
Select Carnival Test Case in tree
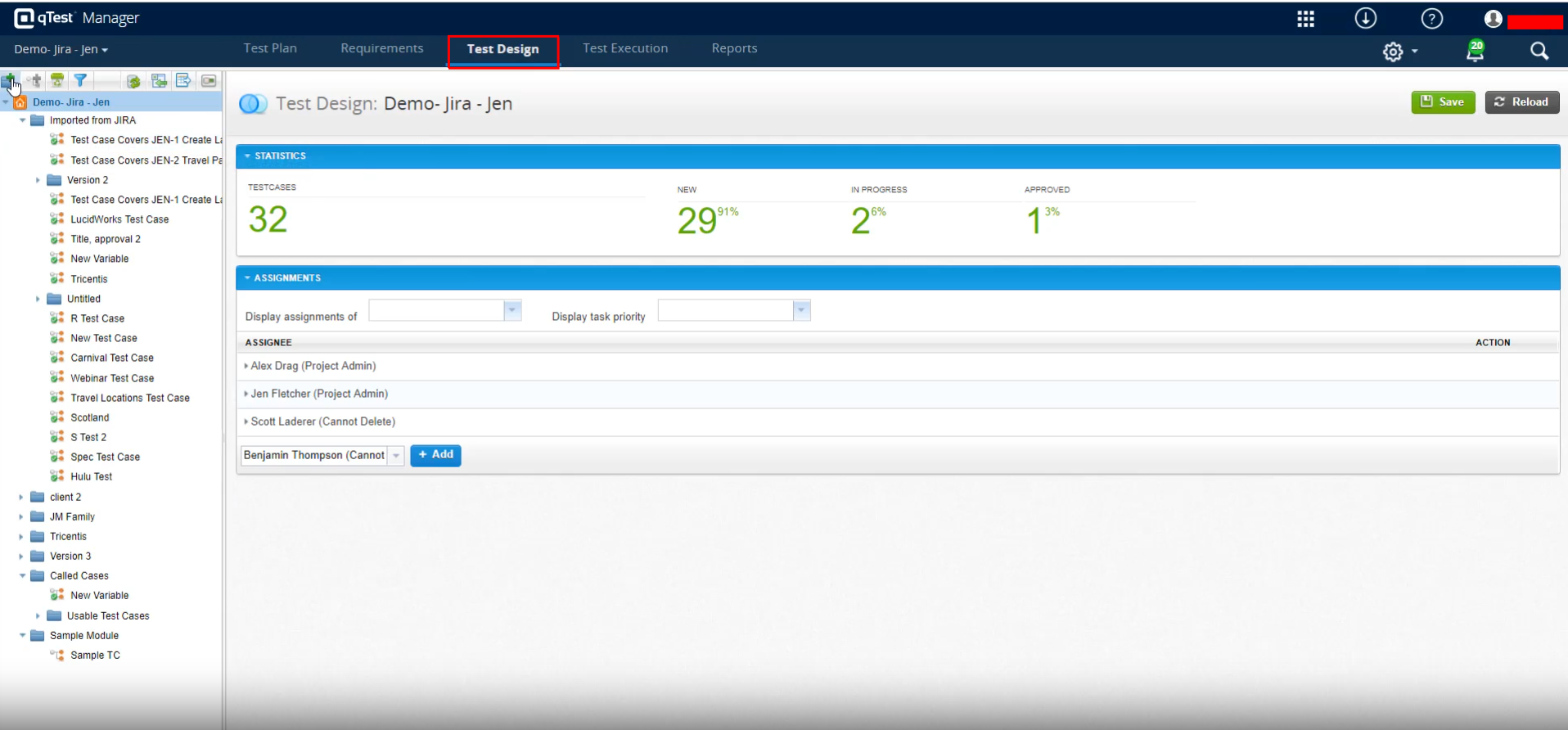click(x=111, y=358)
